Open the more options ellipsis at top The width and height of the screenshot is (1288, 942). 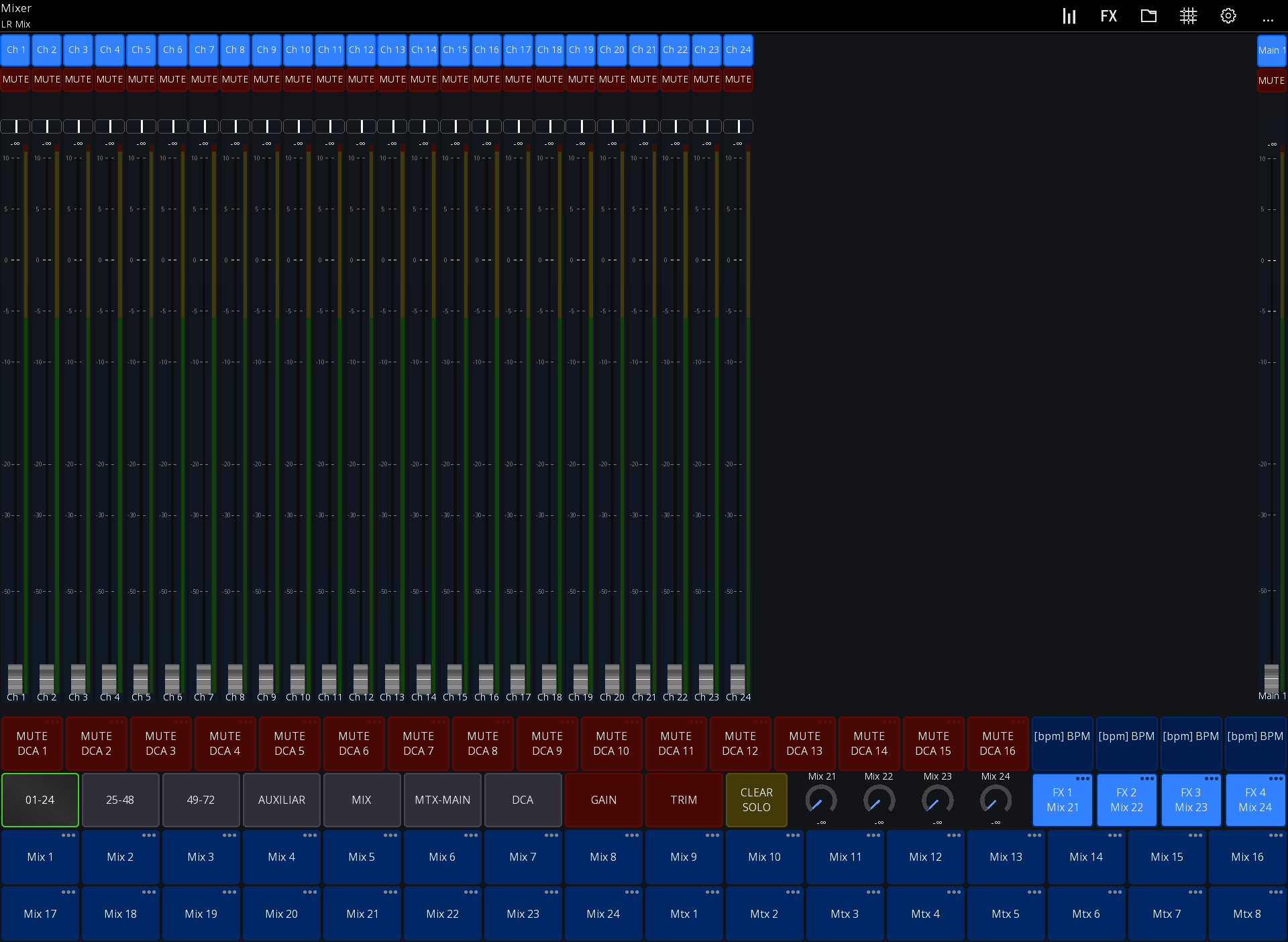(x=1268, y=20)
